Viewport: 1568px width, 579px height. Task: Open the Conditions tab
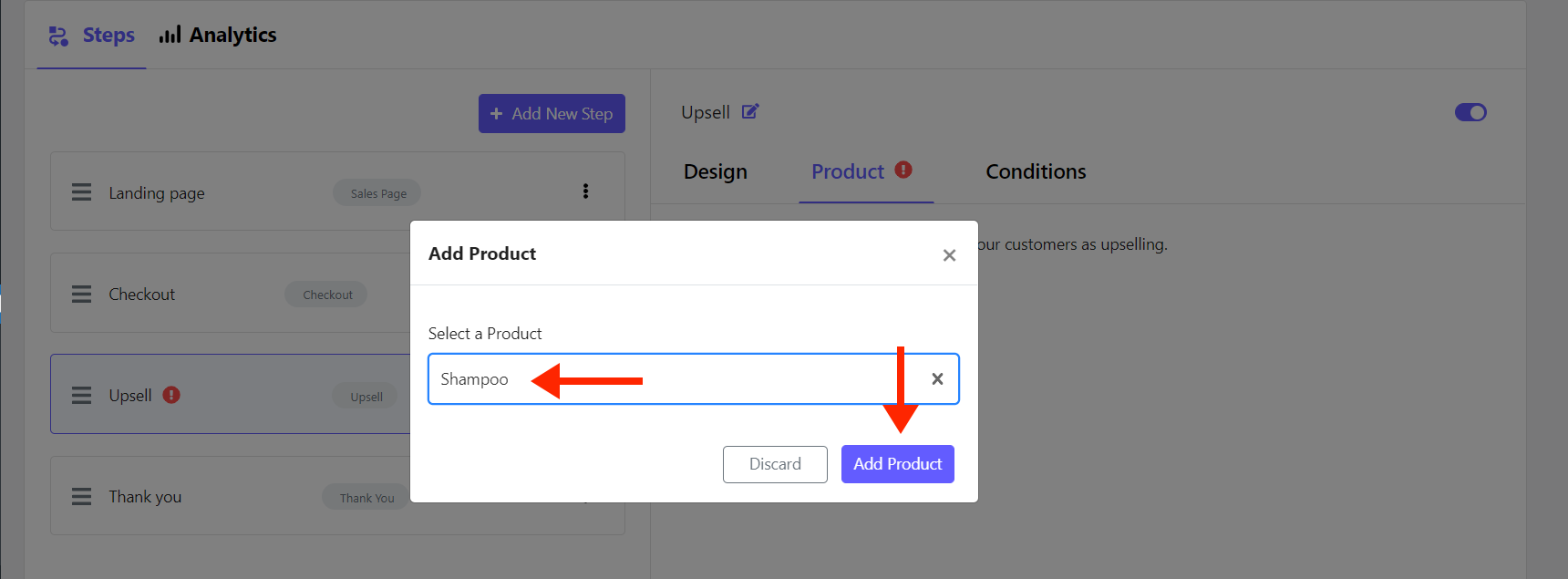click(1036, 171)
